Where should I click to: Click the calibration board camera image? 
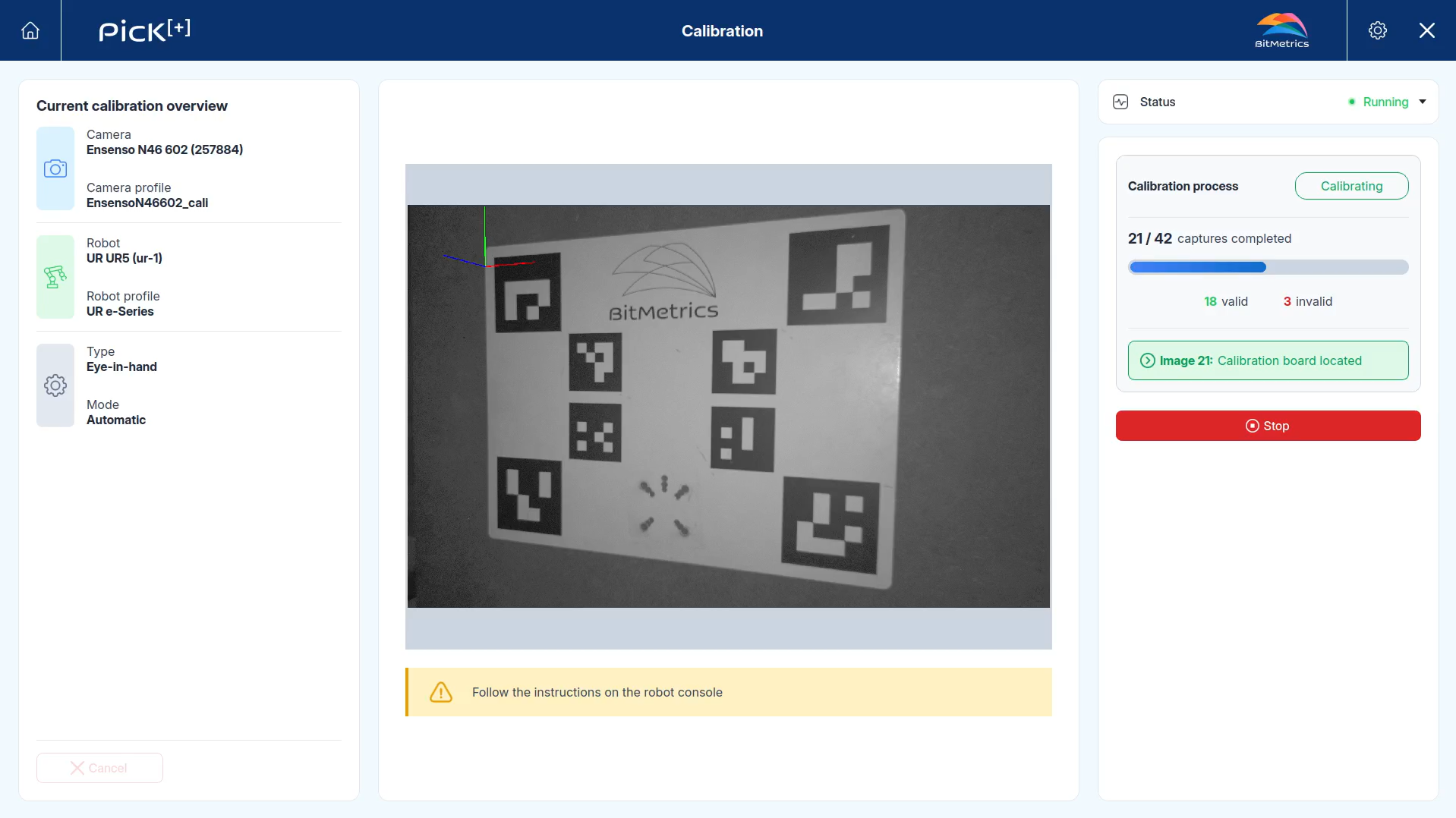click(729, 406)
